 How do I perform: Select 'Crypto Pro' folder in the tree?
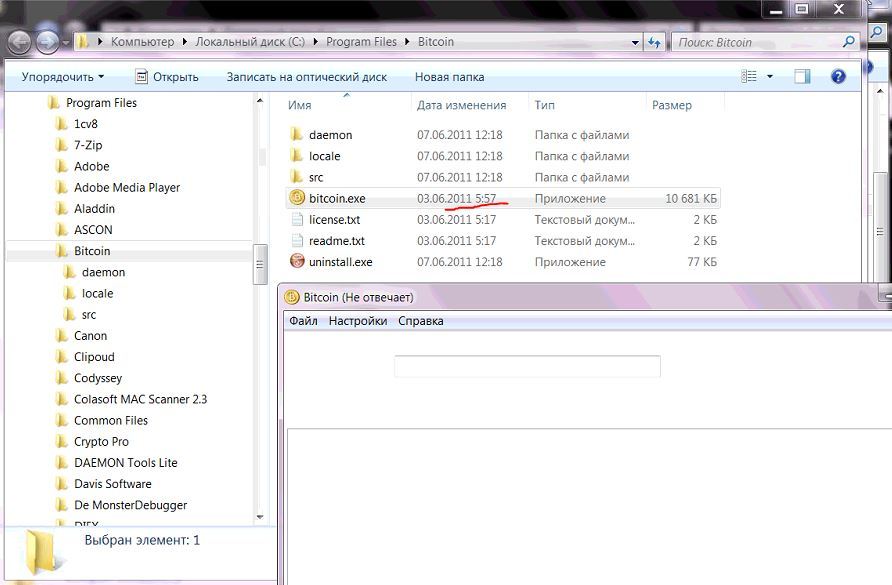click(x=101, y=441)
